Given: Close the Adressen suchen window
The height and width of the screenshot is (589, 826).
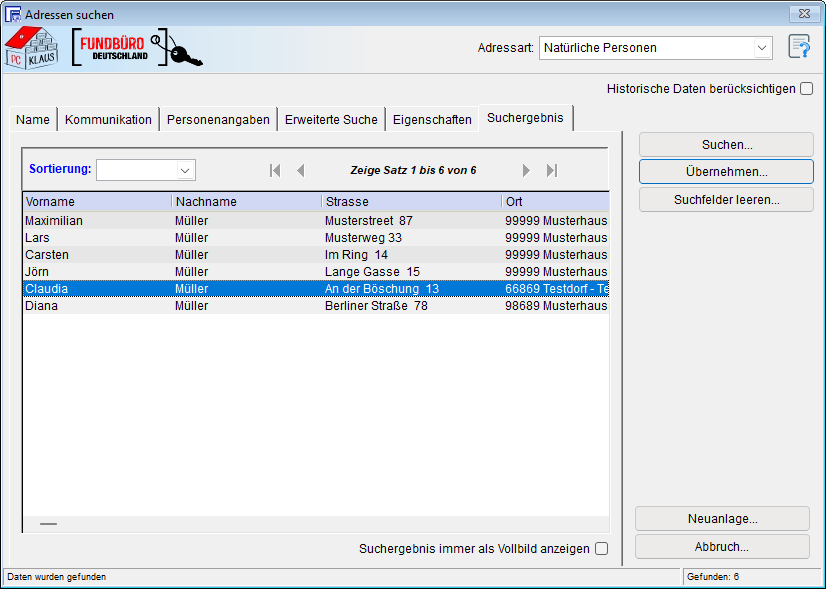Looking at the screenshot, I should click(800, 14).
